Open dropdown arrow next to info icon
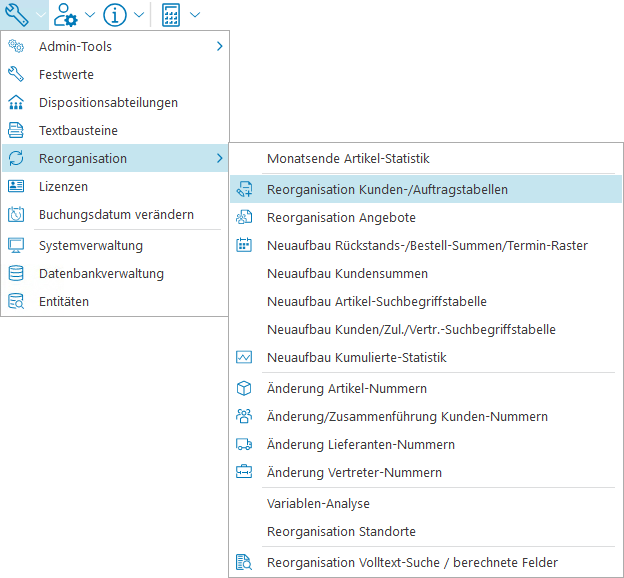624x578 pixels. (138, 15)
